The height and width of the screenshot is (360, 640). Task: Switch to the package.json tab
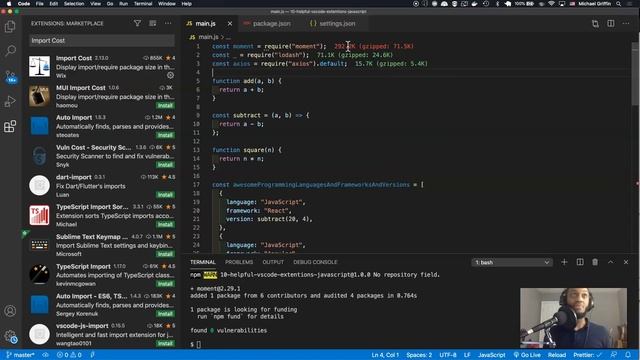click(267, 24)
